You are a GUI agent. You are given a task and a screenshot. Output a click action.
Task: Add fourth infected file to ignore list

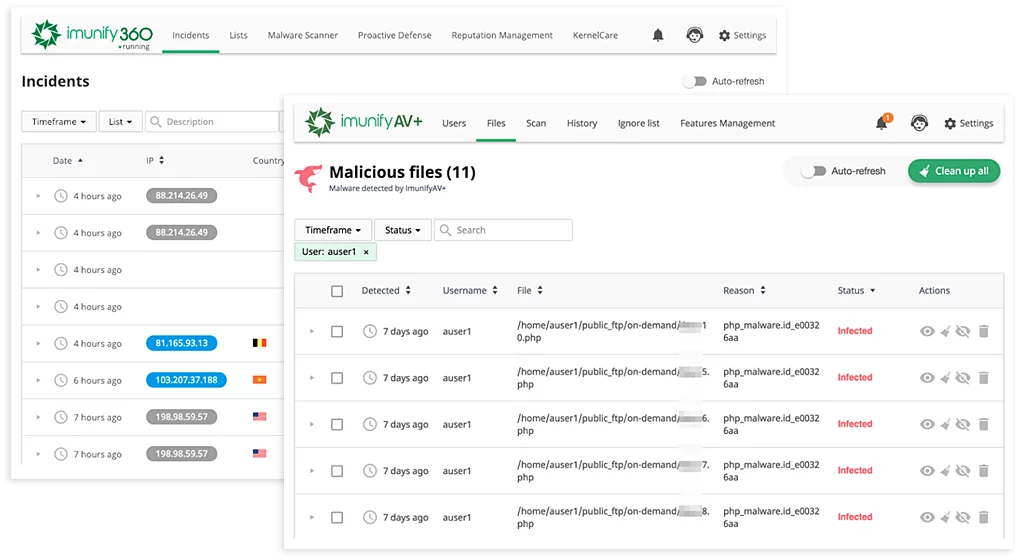pyautogui.click(x=963, y=471)
